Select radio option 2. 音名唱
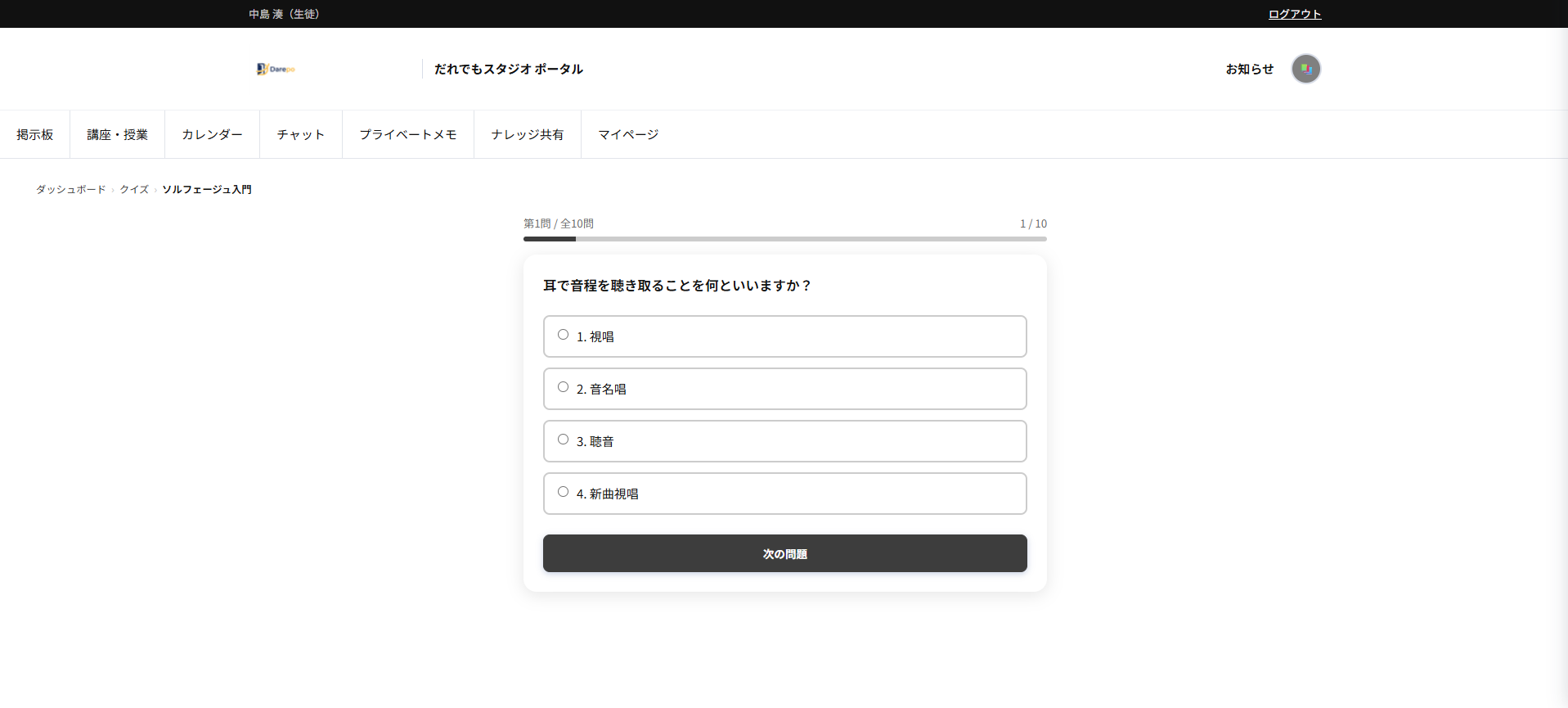The image size is (1568, 708). (x=563, y=387)
